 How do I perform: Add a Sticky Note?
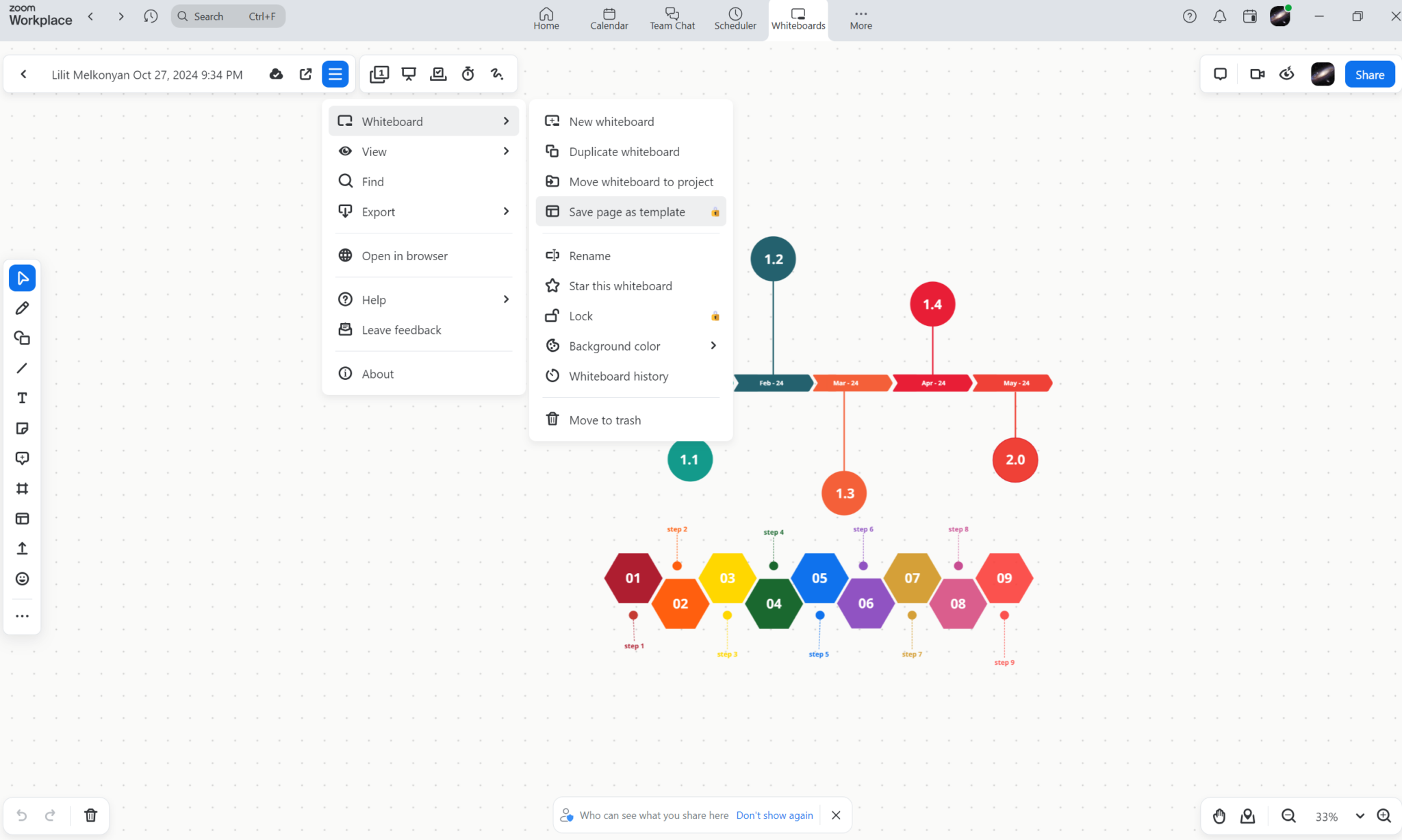point(22,428)
